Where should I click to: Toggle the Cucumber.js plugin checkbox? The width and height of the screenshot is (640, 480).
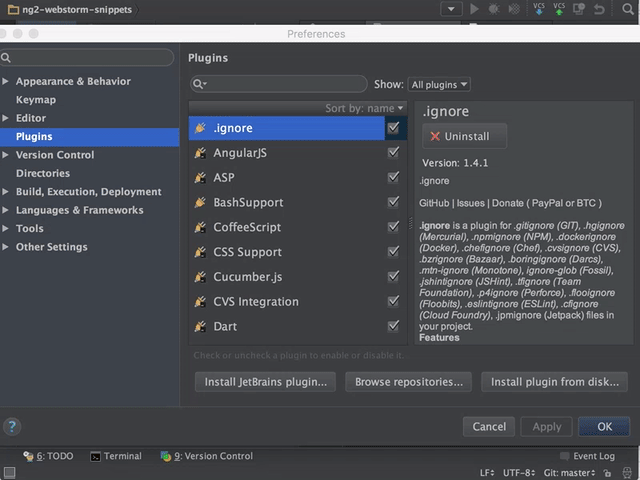tap(393, 276)
